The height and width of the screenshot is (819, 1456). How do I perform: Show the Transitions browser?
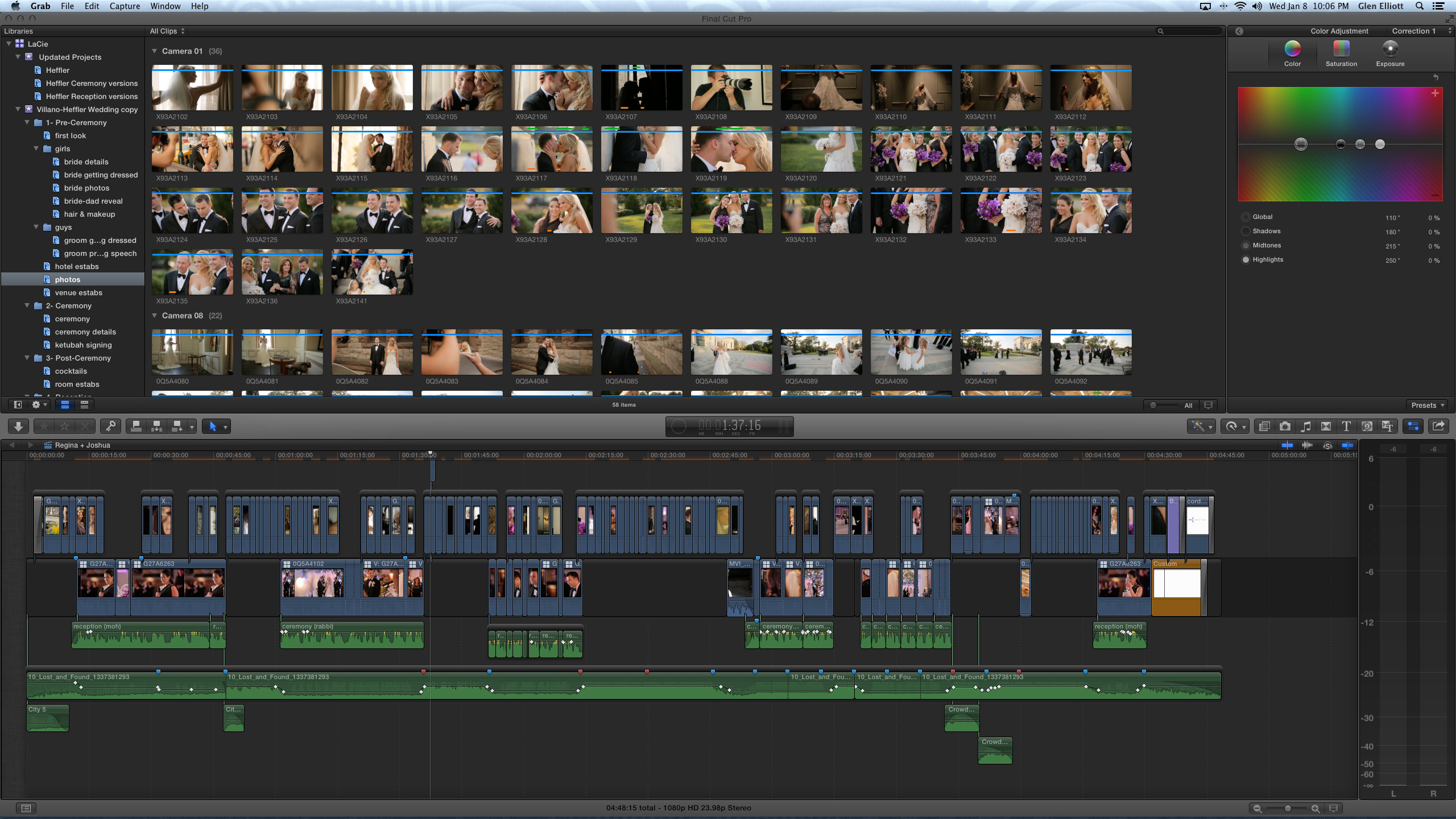click(x=1326, y=427)
